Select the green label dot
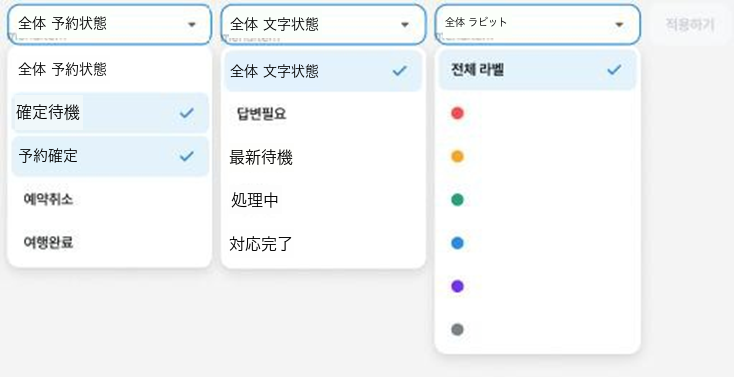734x377 pixels. [x=457, y=200]
